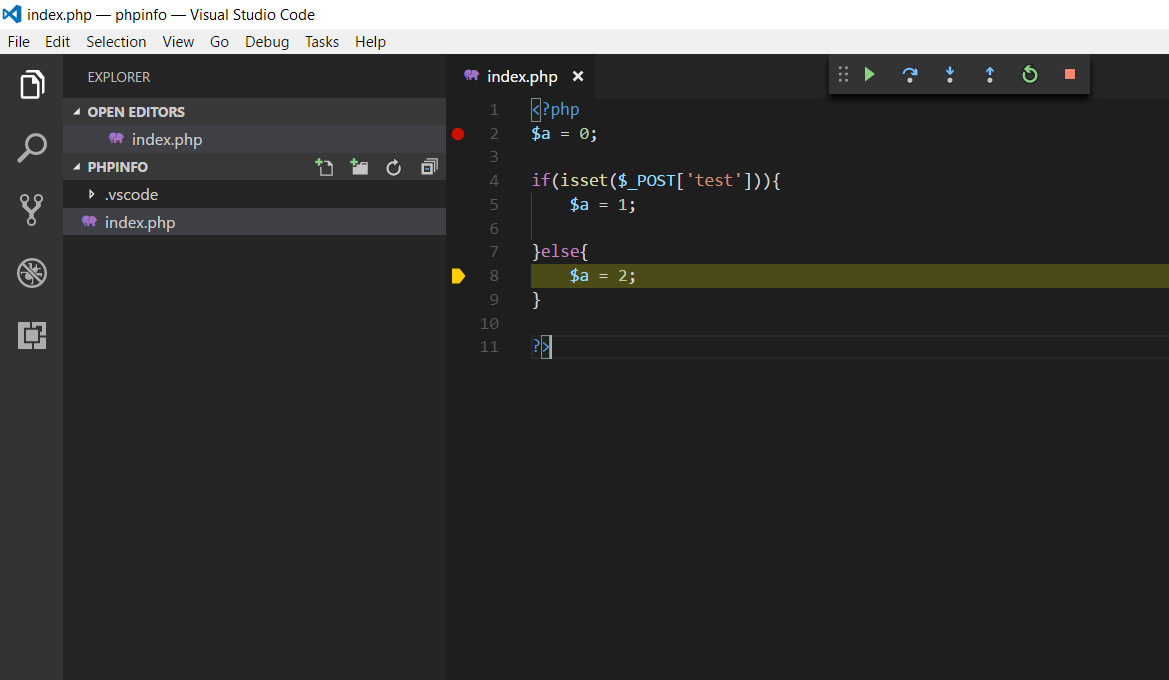Screen dimensions: 1169x680
Task: Continue debugging with the green play button
Action: 869,74
